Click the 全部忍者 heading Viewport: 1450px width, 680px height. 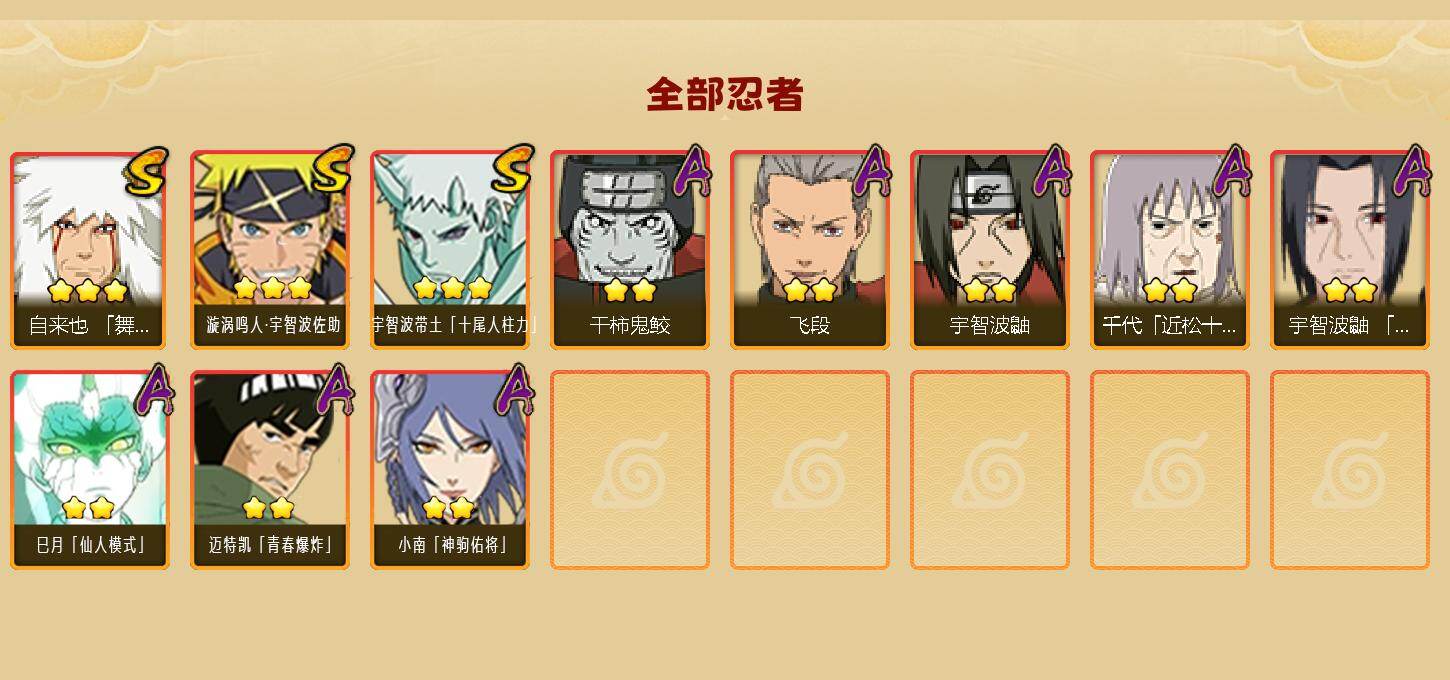tap(725, 95)
